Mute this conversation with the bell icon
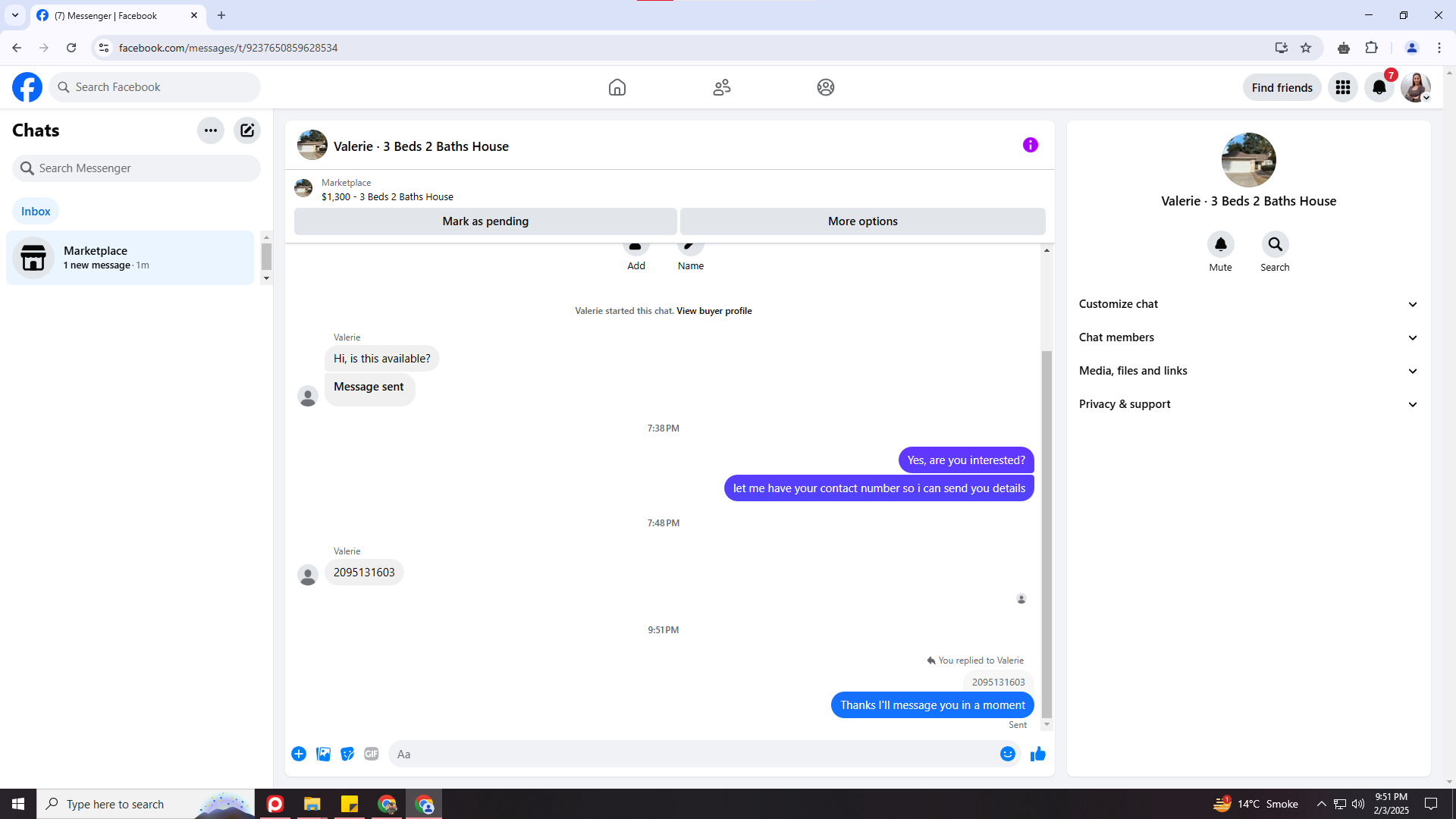 (1221, 244)
